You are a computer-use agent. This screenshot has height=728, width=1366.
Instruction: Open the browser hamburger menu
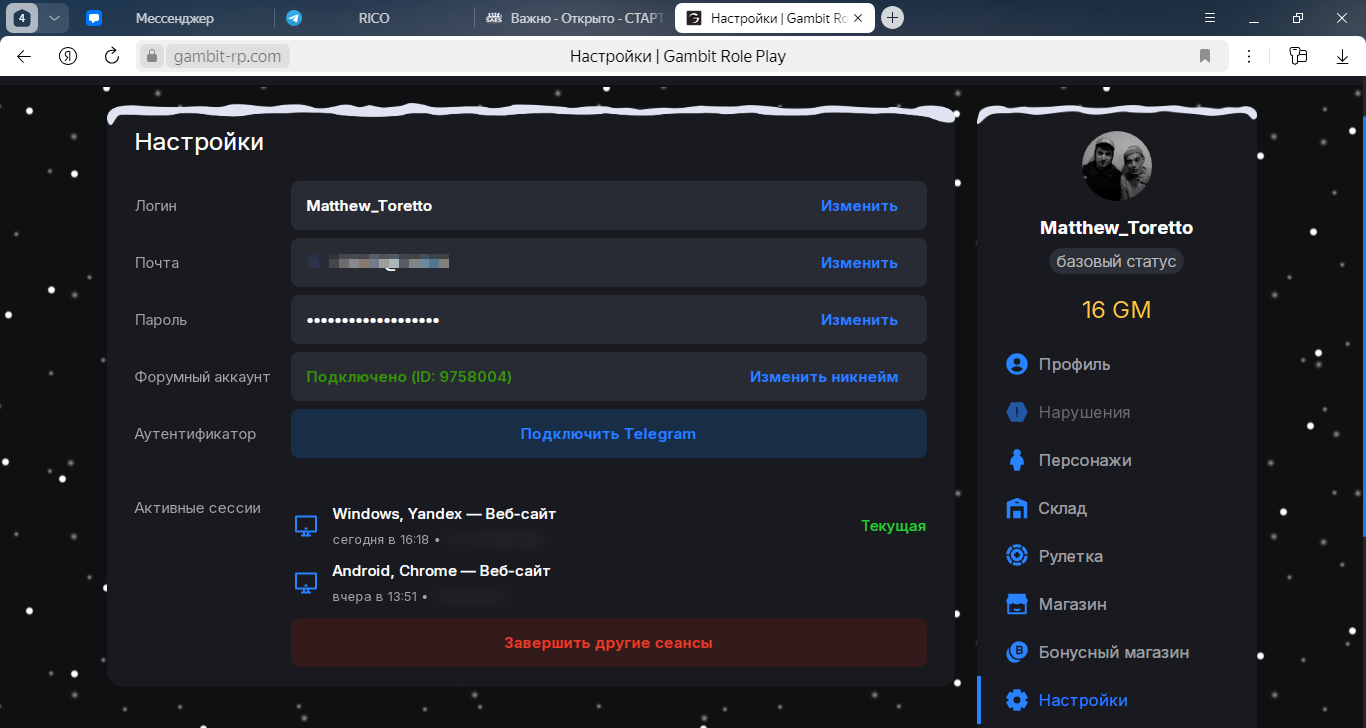click(1210, 18)
